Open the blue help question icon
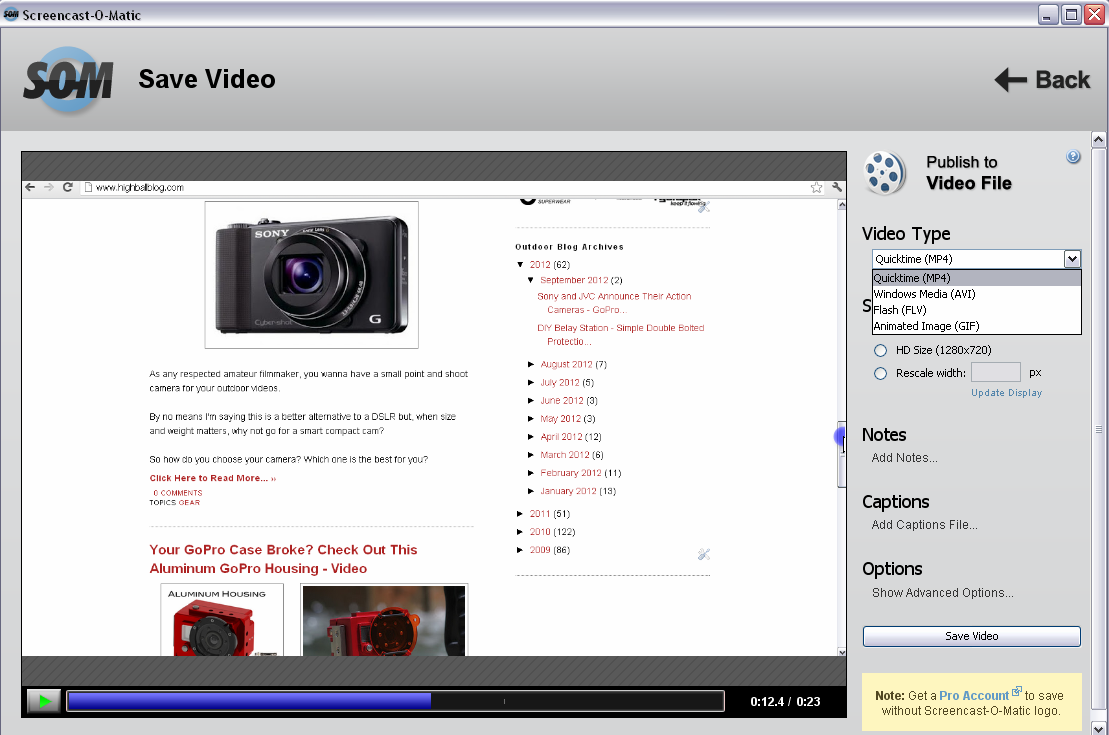The image size is (1109, 735). [1073, 157]
